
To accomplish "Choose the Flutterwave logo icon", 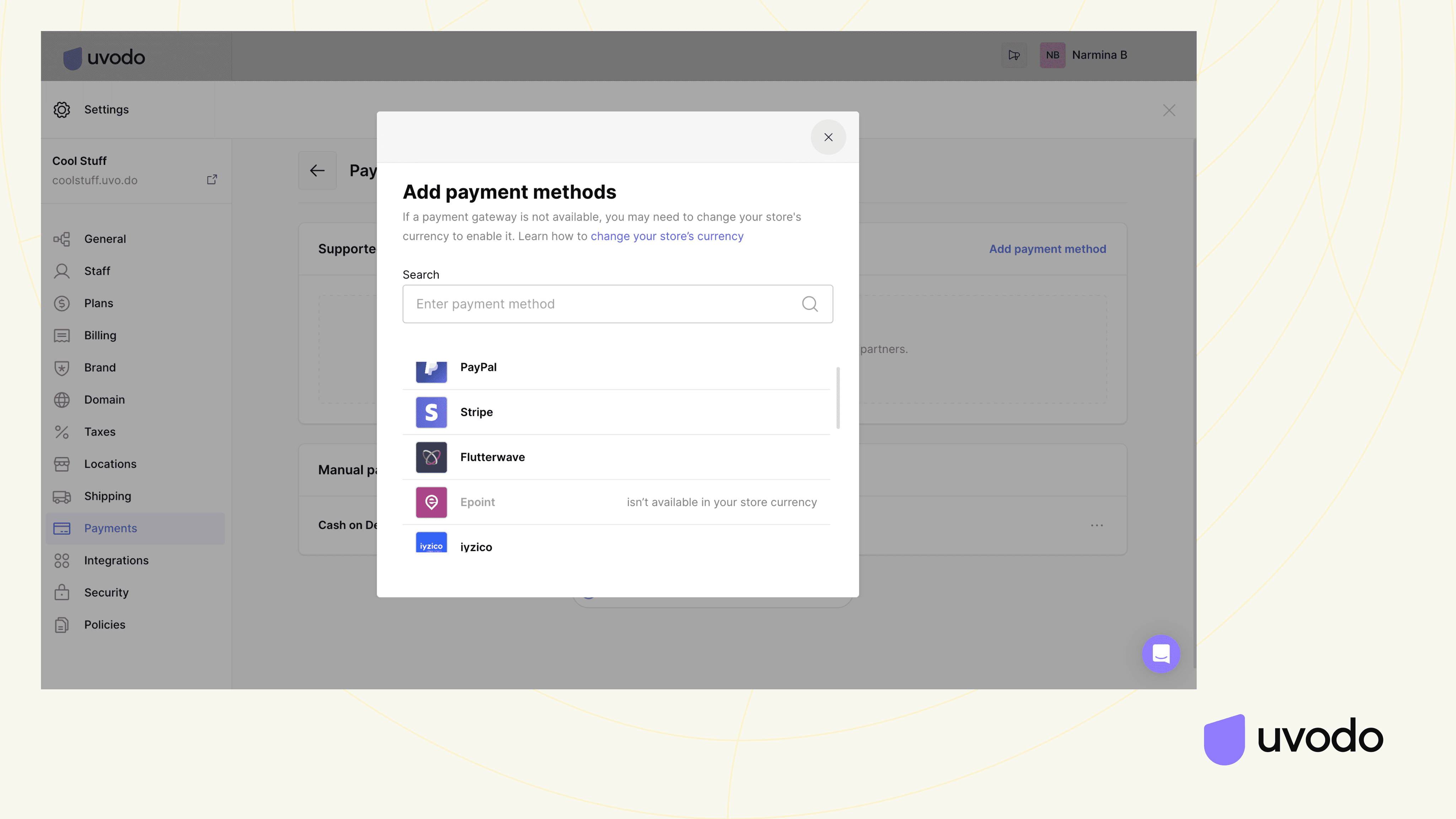I will tap(431, 457).
